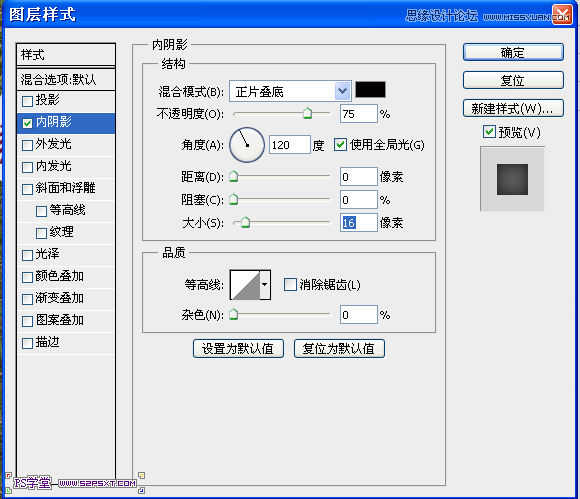
Task: Select the 斜面和浮雕 row label
Action: click(65, 188)
